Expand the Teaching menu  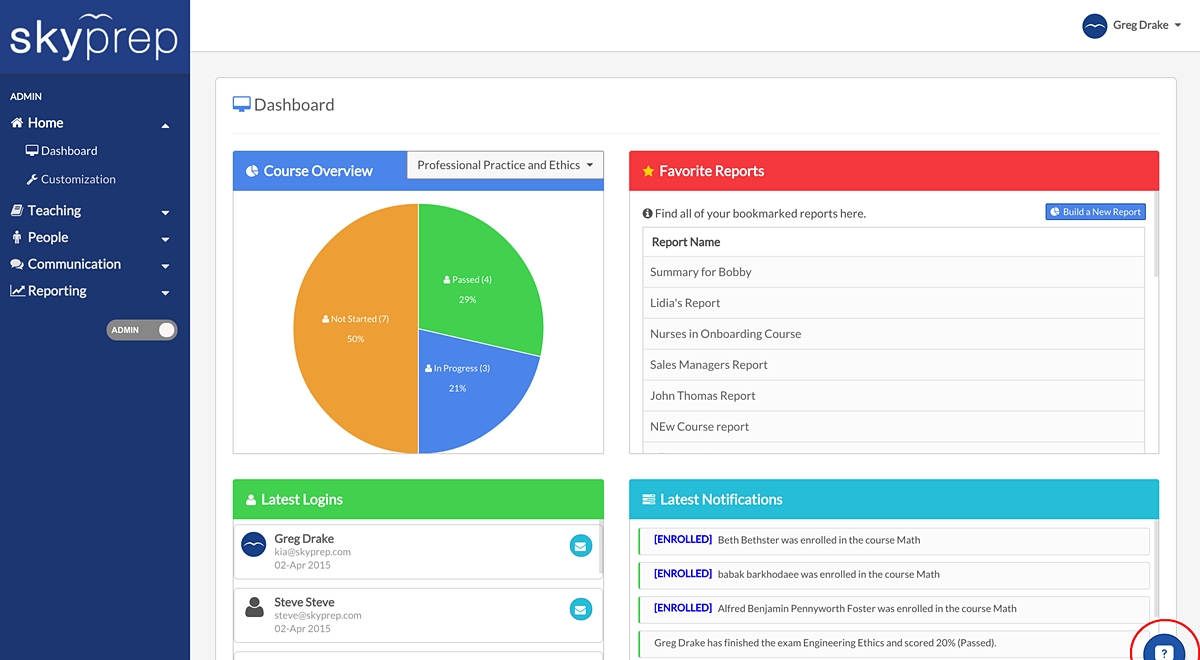coord(90,211)
